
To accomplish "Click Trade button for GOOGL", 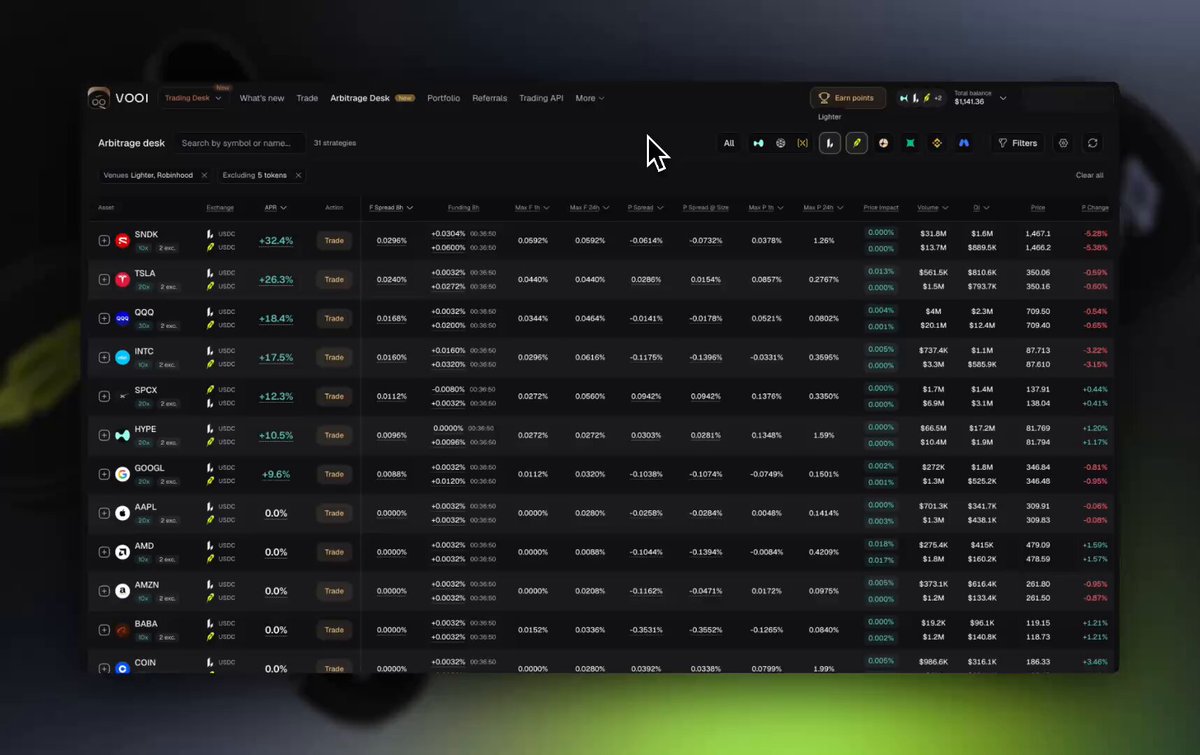I will [x=334, y=474].
